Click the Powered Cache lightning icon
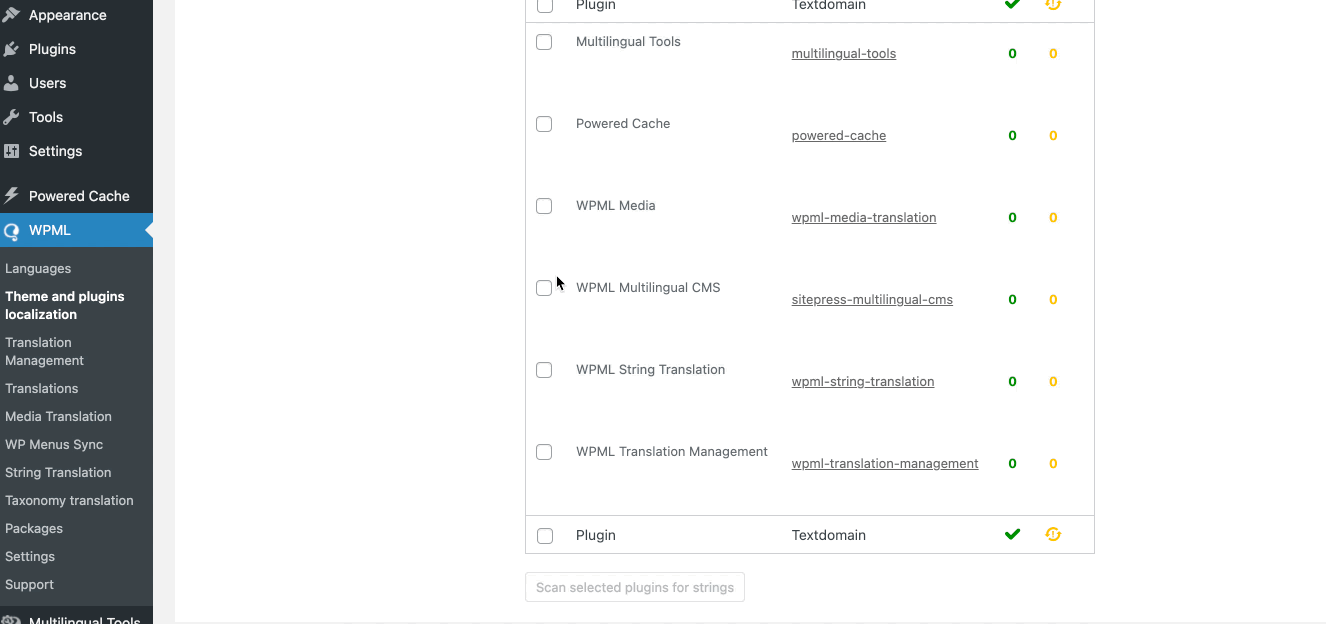The height and width of the screenshot is (624, 1326). (11, 196)
